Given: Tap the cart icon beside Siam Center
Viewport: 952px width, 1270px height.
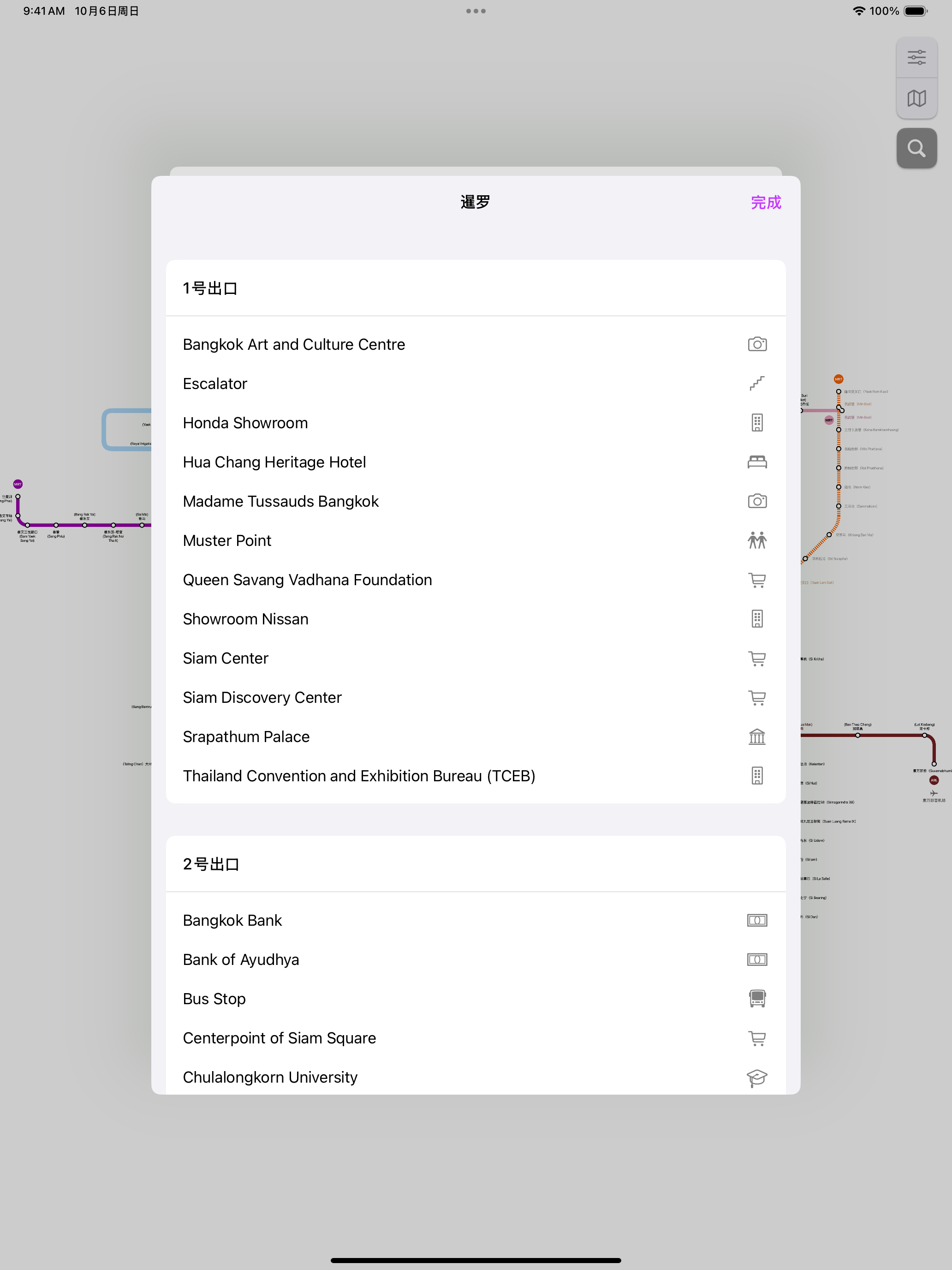Looking at the screenshot, I should click(757, 658).
